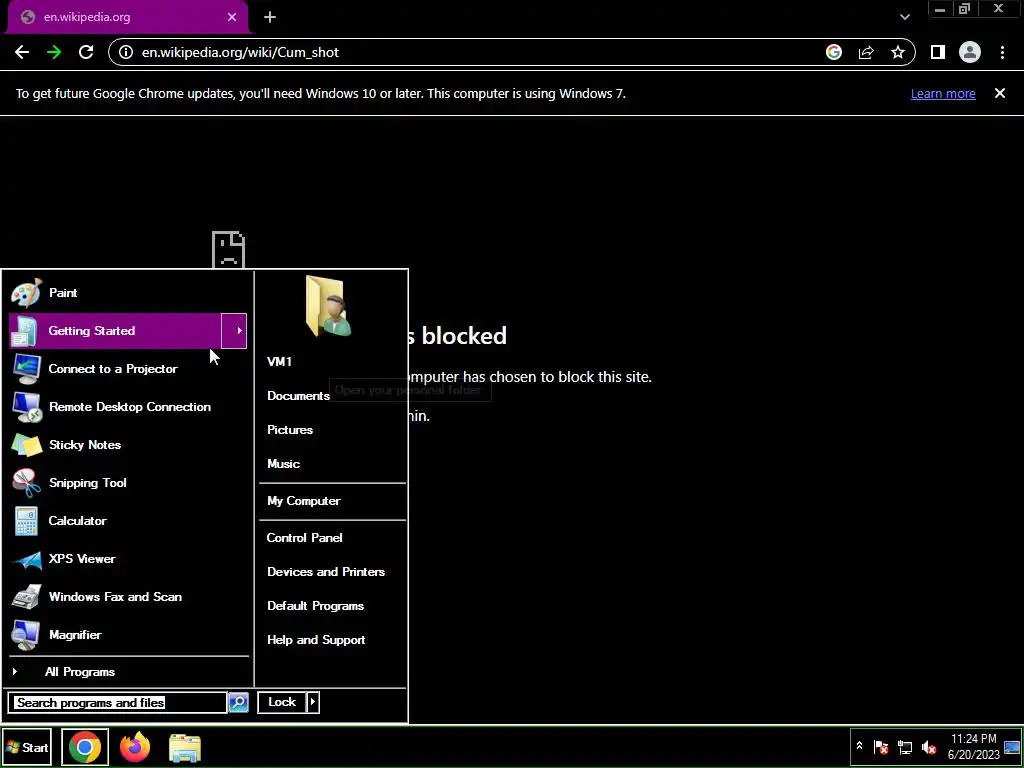Click the Start menu search magnifier icon
The image size is (1024, 768).
(238, 703)
